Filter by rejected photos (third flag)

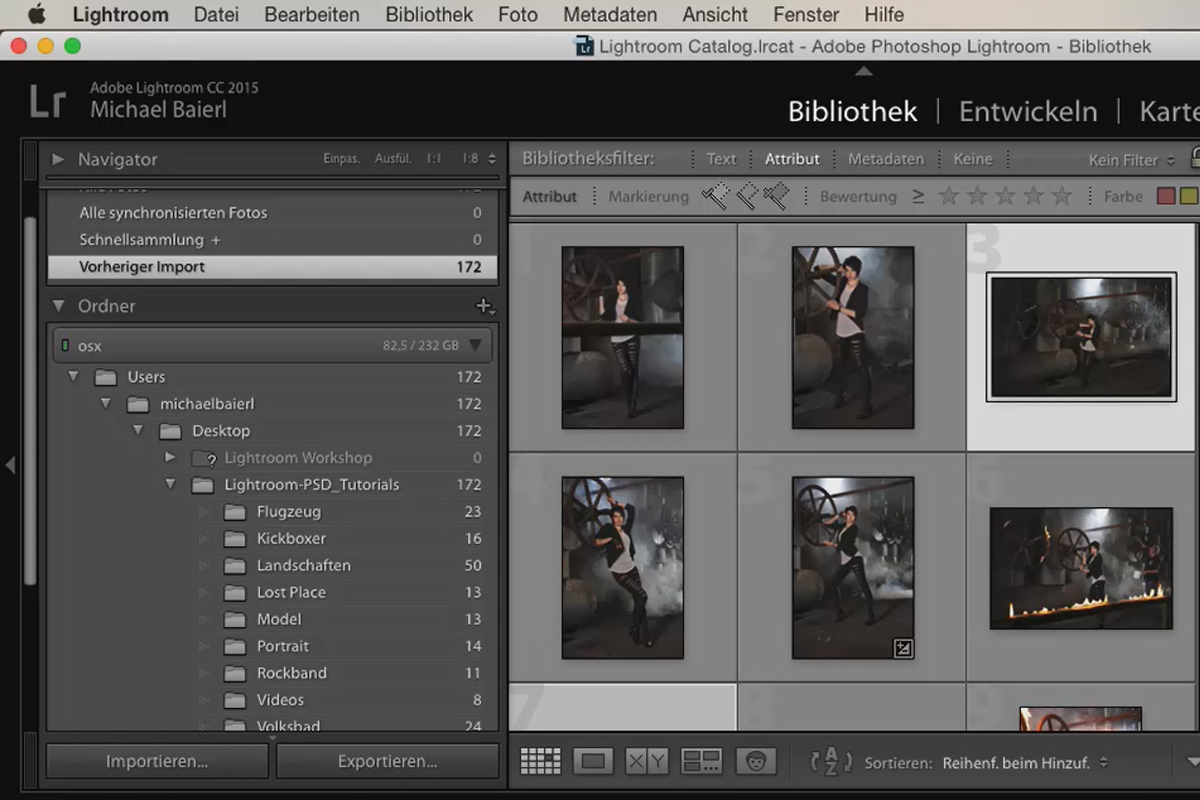point(776,196)
